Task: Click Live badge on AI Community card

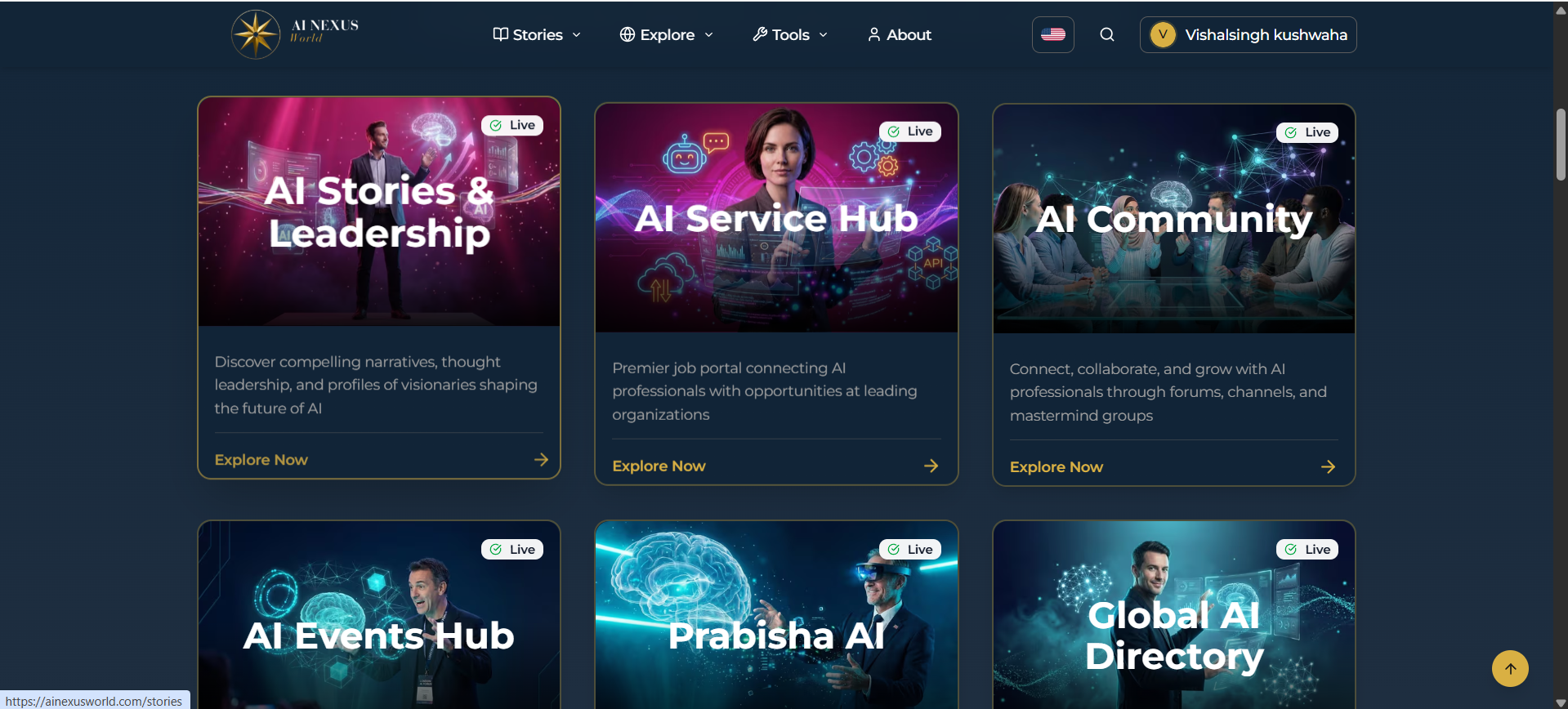Action: 1307,132
